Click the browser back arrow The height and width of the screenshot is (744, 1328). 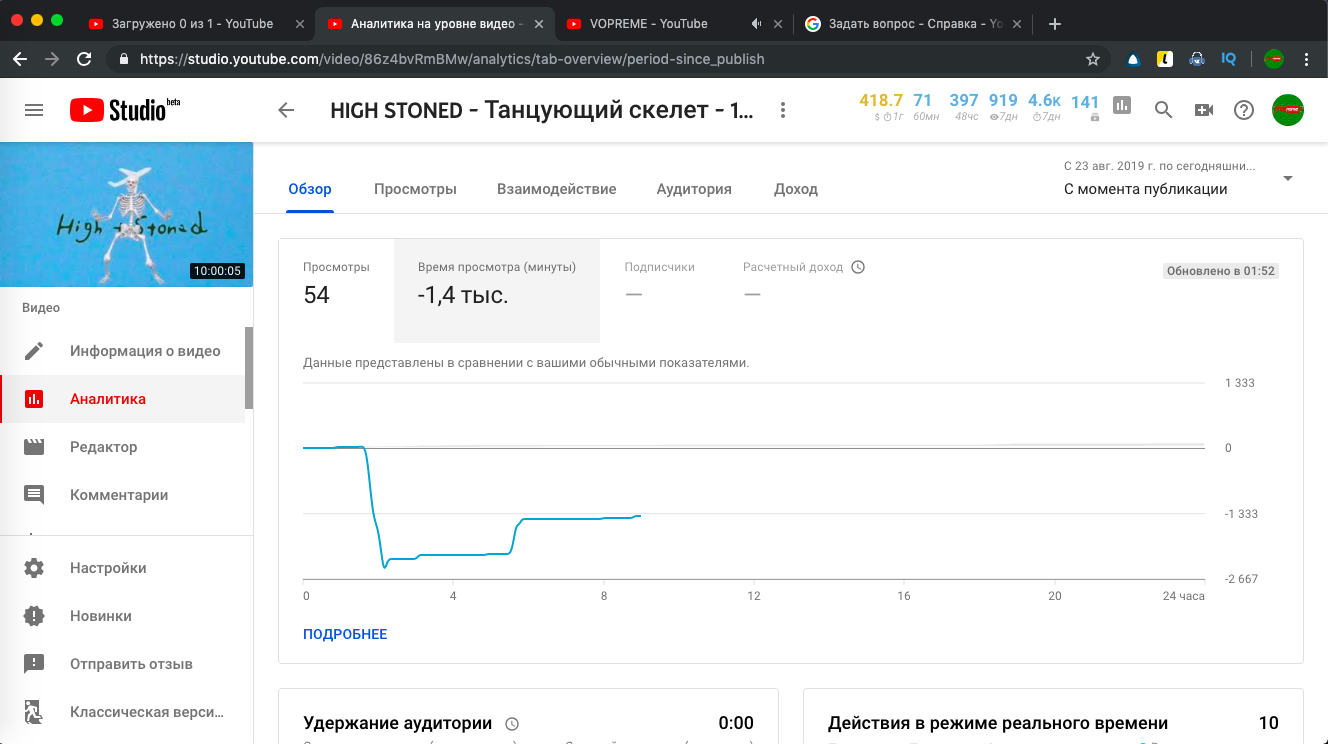pos(20,59)
